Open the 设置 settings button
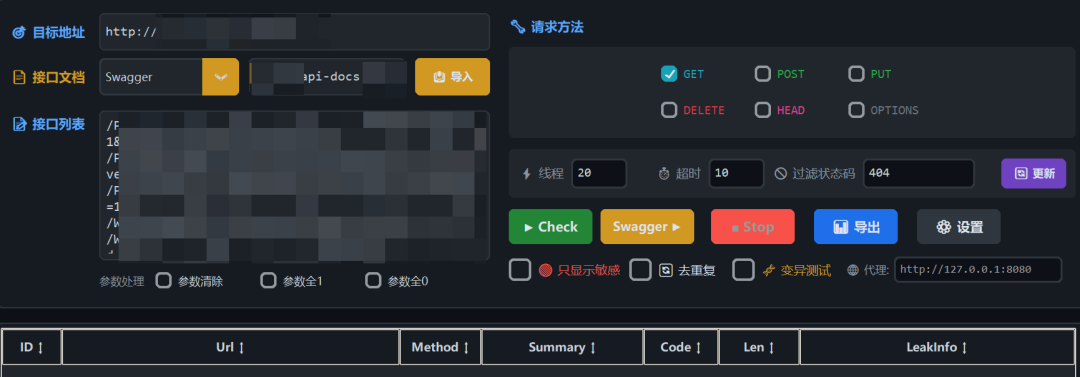Image resolution: width=1080 pixels, height=377 pixels. pyautogui.click(x=959, y=227)
